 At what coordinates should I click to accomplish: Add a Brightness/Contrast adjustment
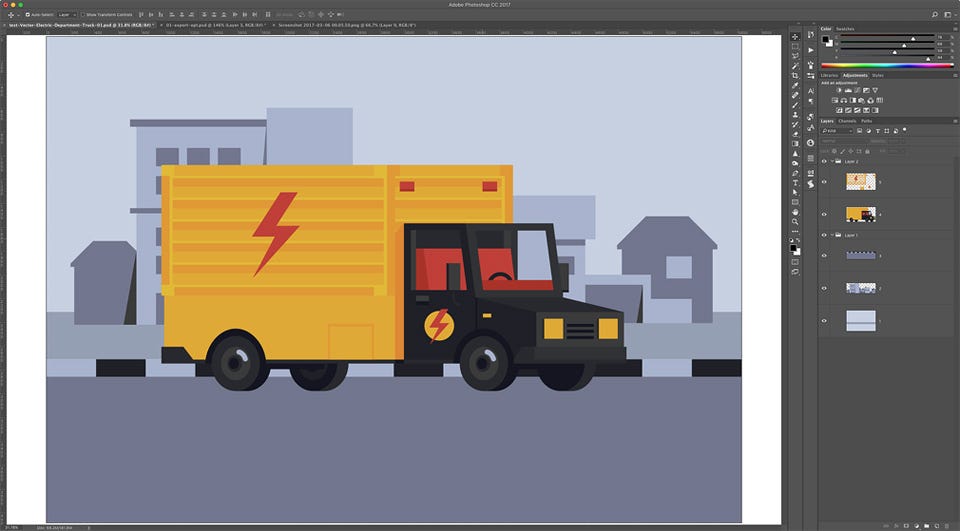839,90
